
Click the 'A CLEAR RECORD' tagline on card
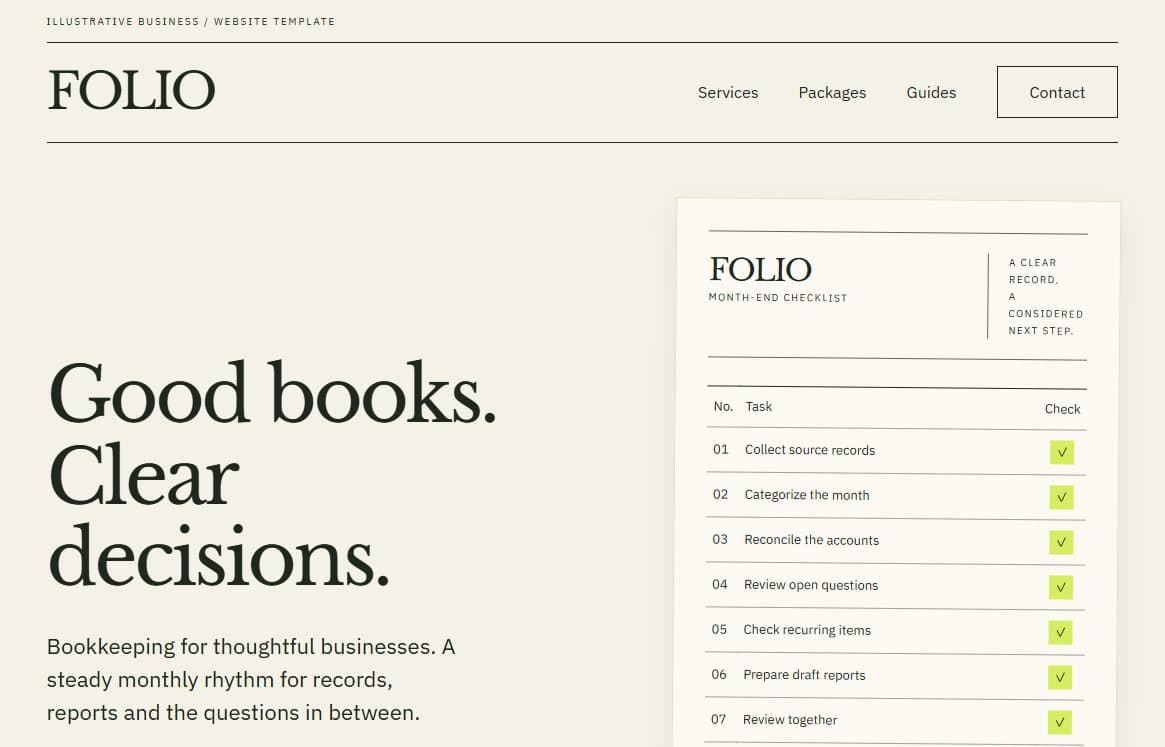[1045, 297]
